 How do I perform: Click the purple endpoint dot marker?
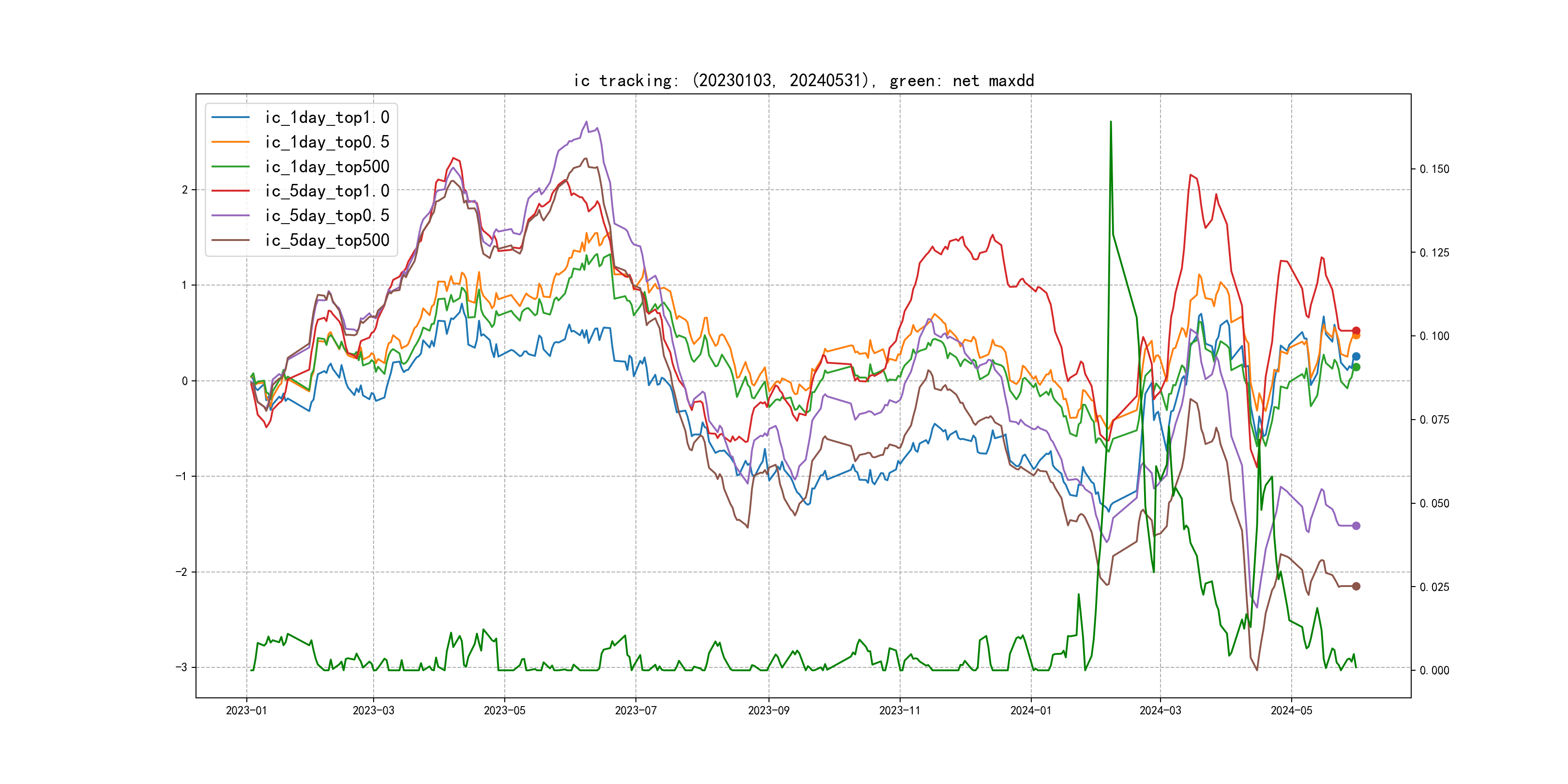1356,526
